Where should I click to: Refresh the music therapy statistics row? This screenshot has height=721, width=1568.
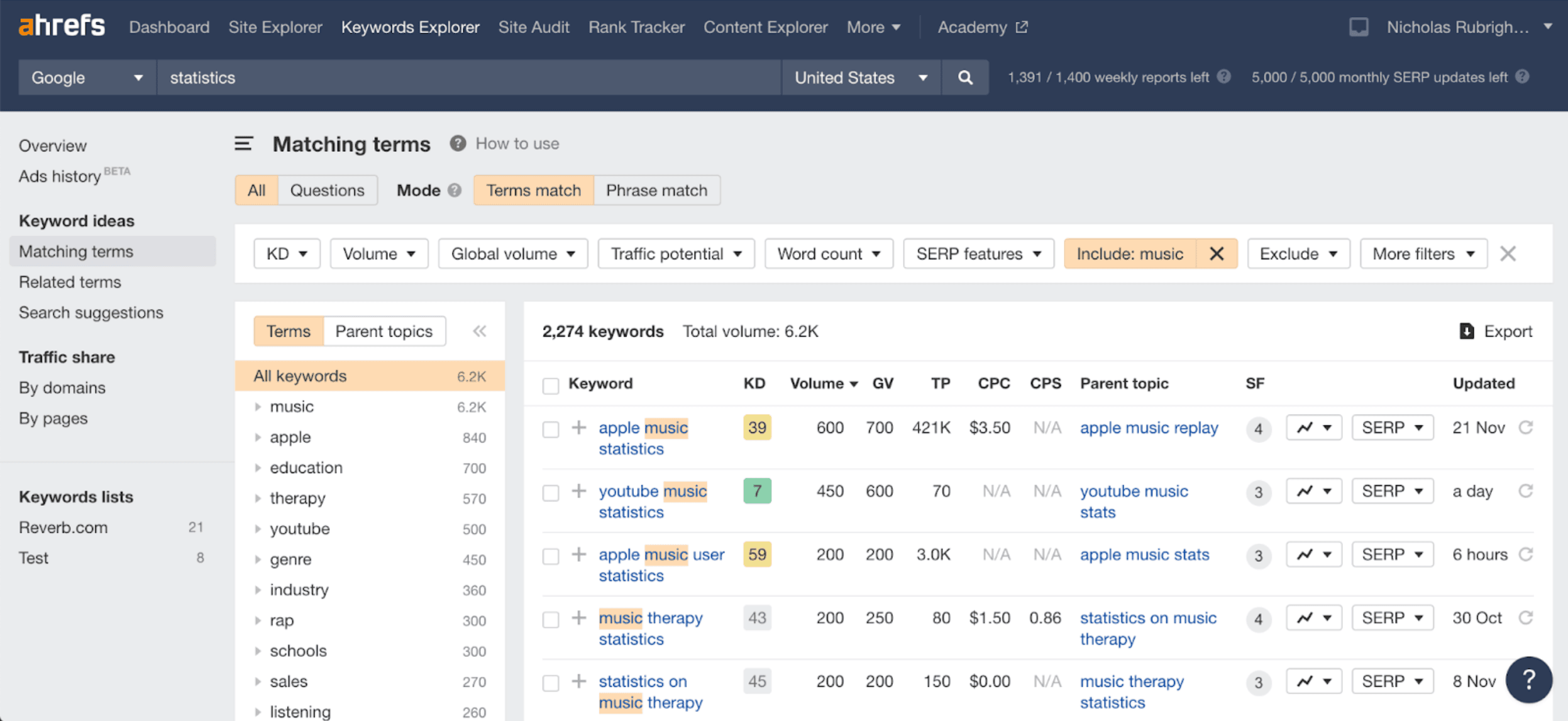(1526, 618)
